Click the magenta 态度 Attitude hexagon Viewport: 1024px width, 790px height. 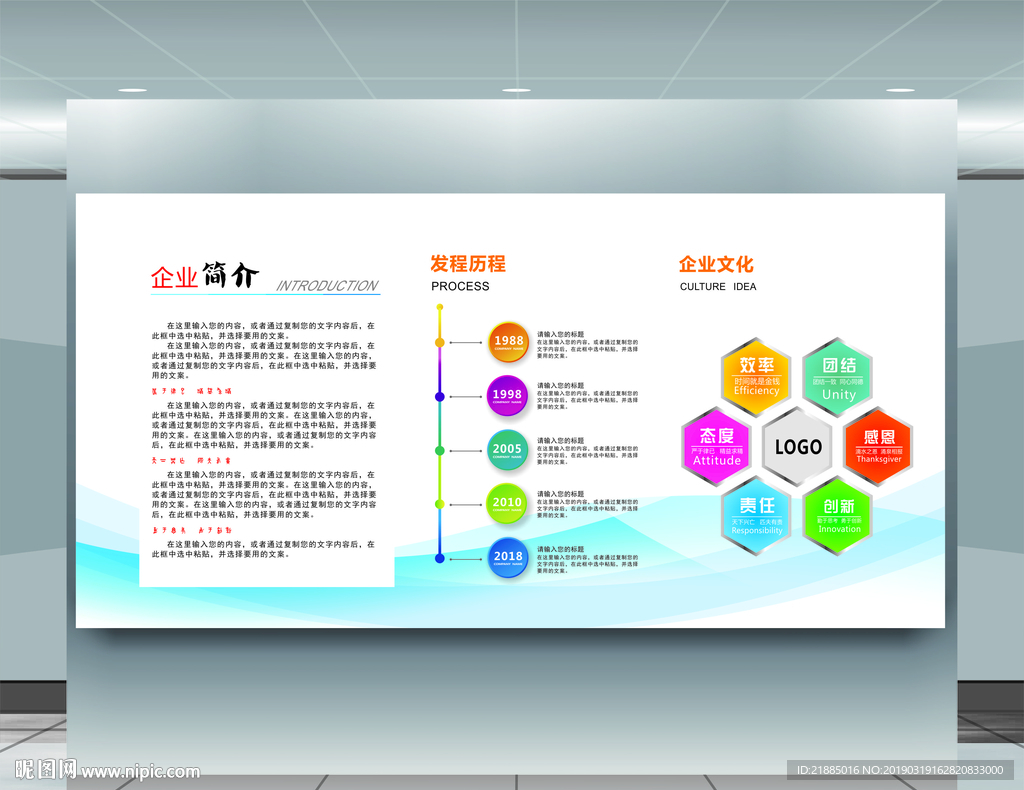(716, 447)
